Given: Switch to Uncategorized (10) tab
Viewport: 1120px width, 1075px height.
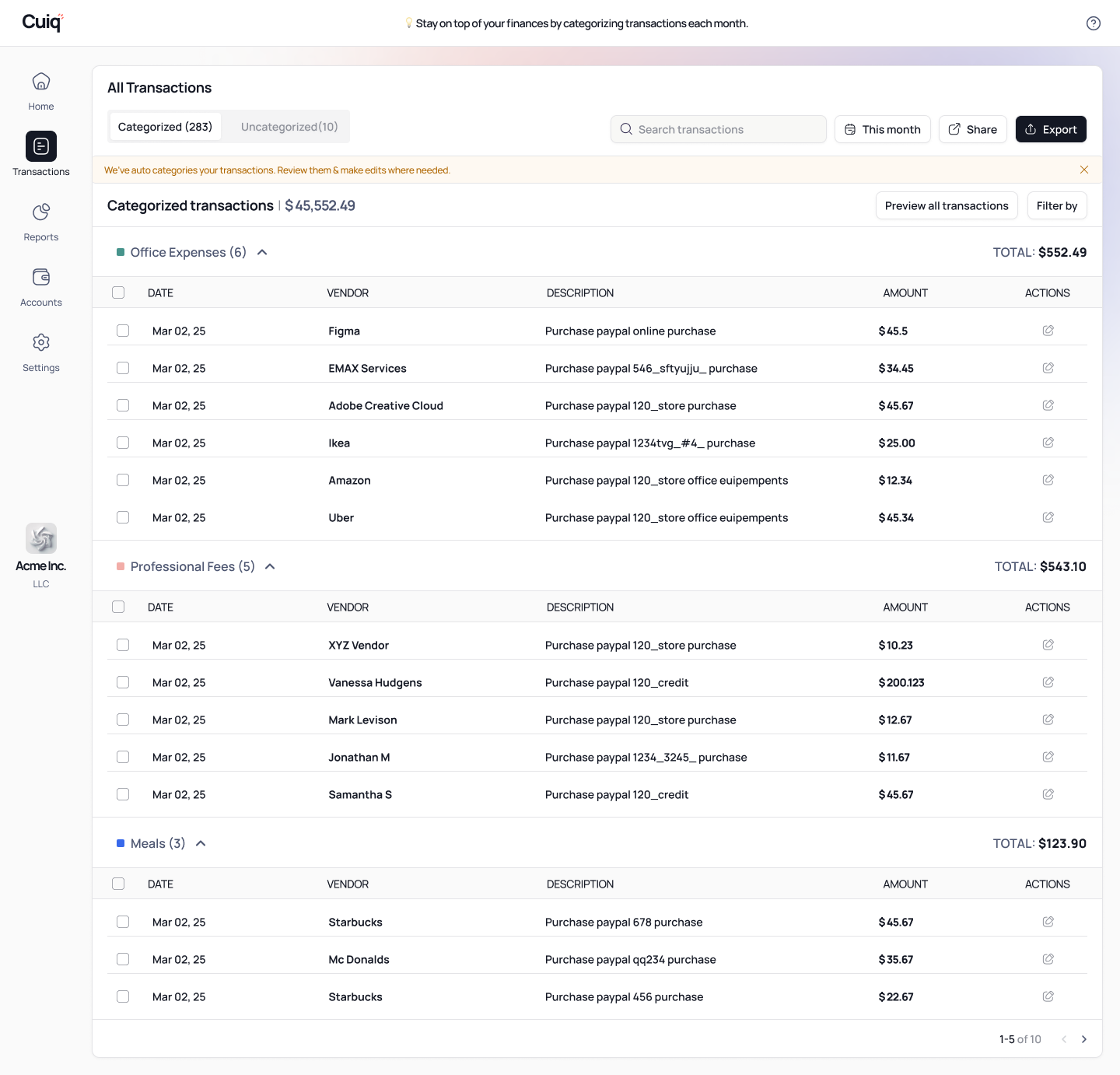Looking at the screenshot, I should coord(289,127).
